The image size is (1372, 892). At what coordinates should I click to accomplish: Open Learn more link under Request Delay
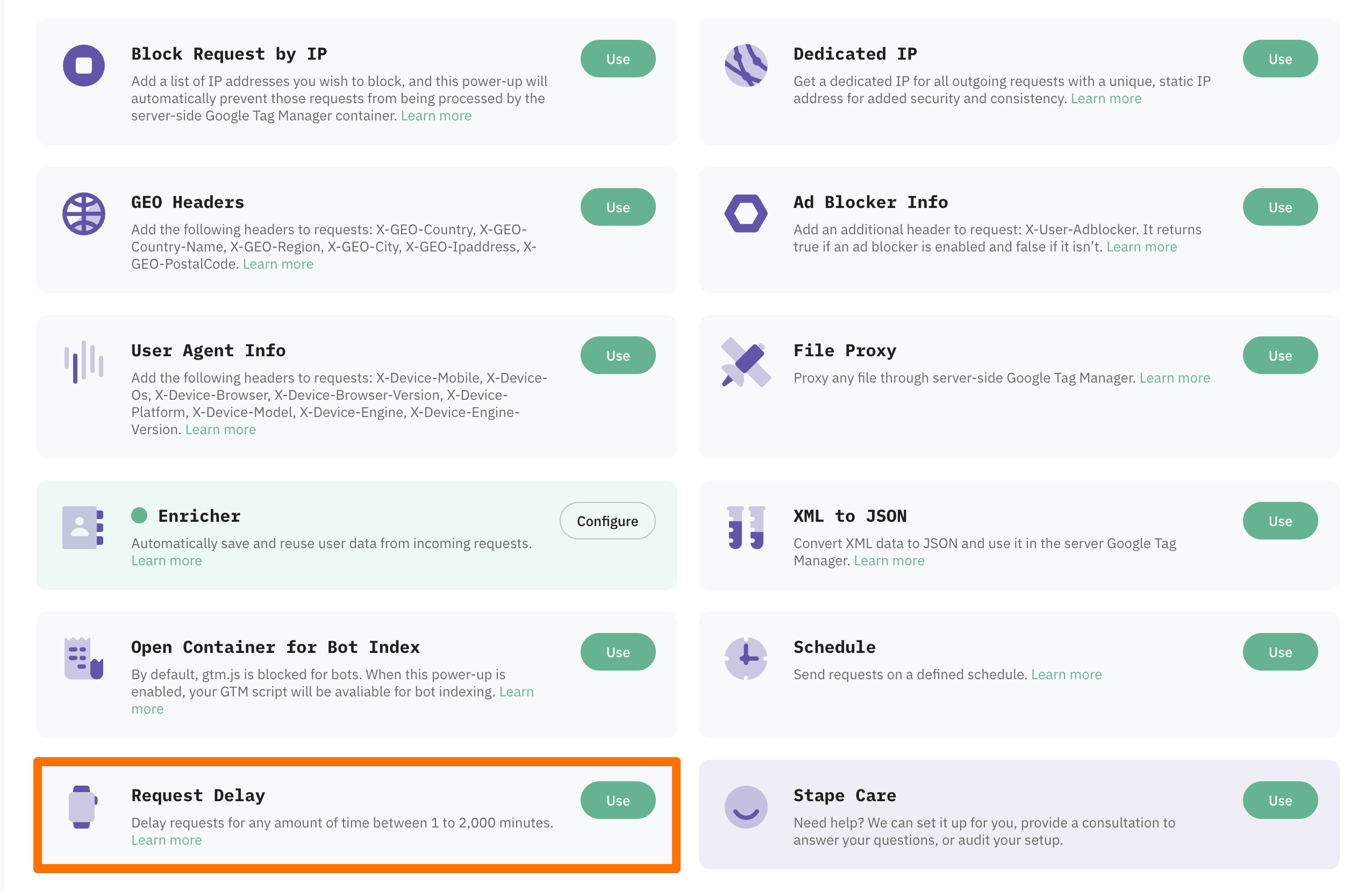tap(167, 839)
